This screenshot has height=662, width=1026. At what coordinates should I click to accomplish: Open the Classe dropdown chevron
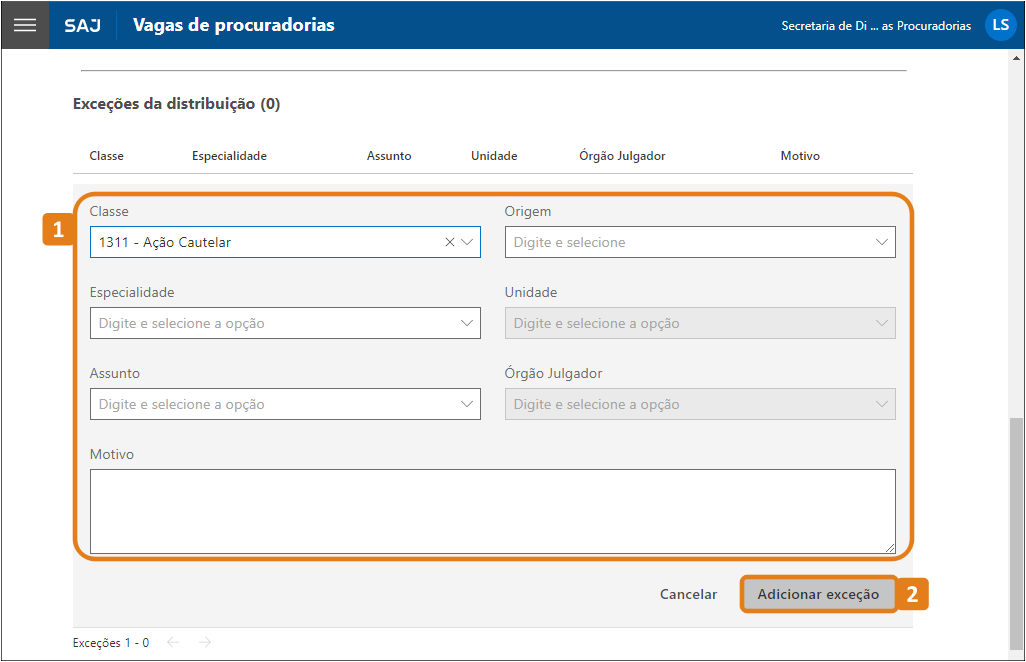[466, 242]
